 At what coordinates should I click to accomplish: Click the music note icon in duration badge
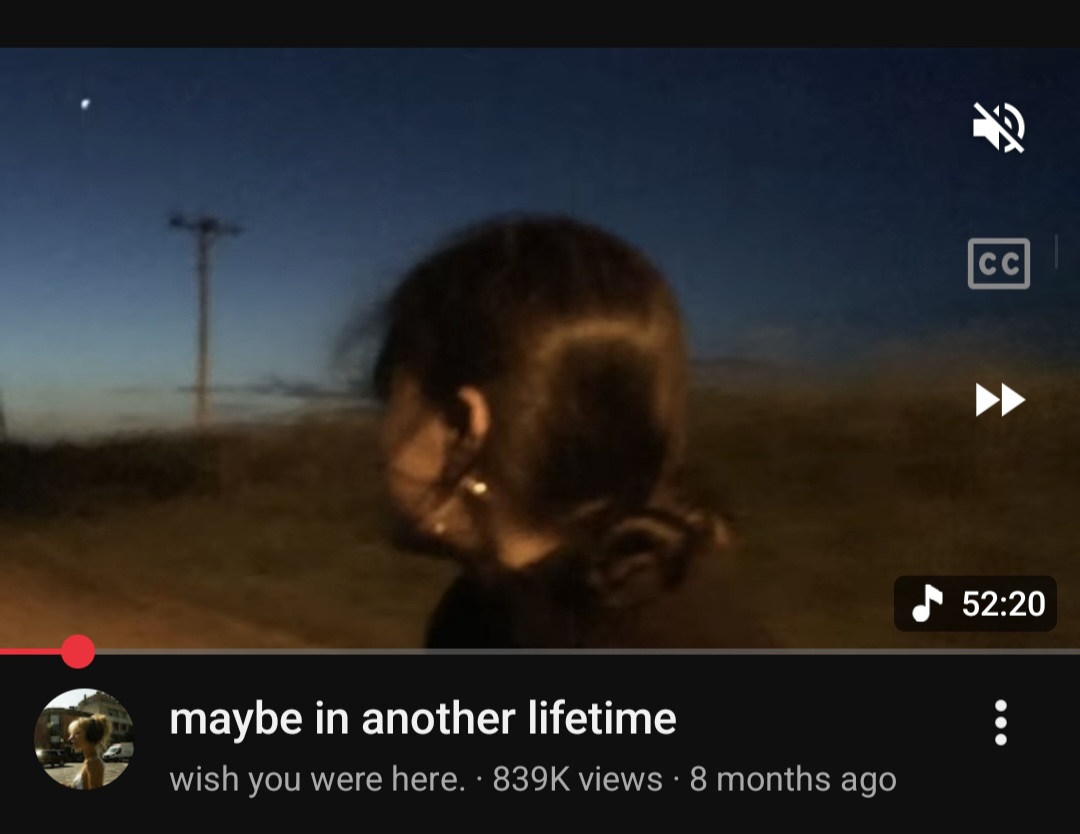(x=927, y=603)
